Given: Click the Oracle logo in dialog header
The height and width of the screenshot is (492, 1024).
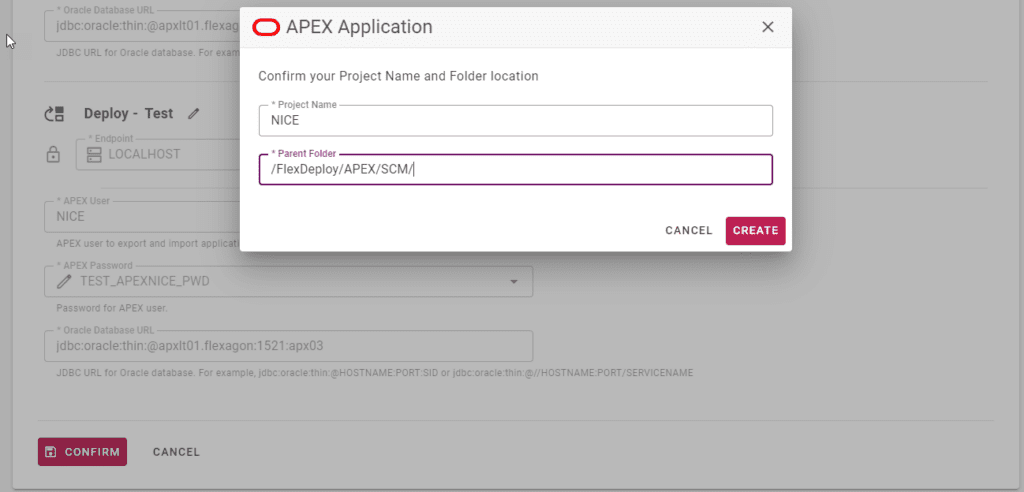Looking at the screenshot, I should click(266, 27).
